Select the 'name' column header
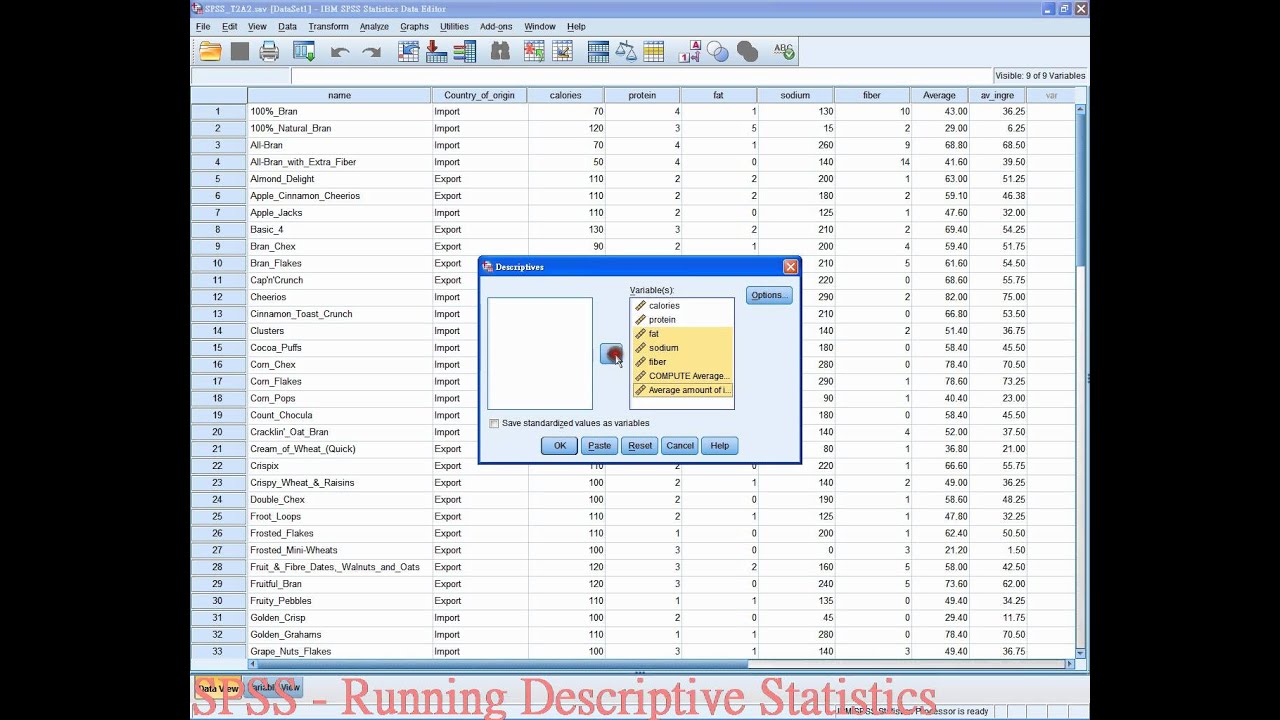Image resolution: width=1280 pixels, height=720 pixels. [x=339, y=95]
